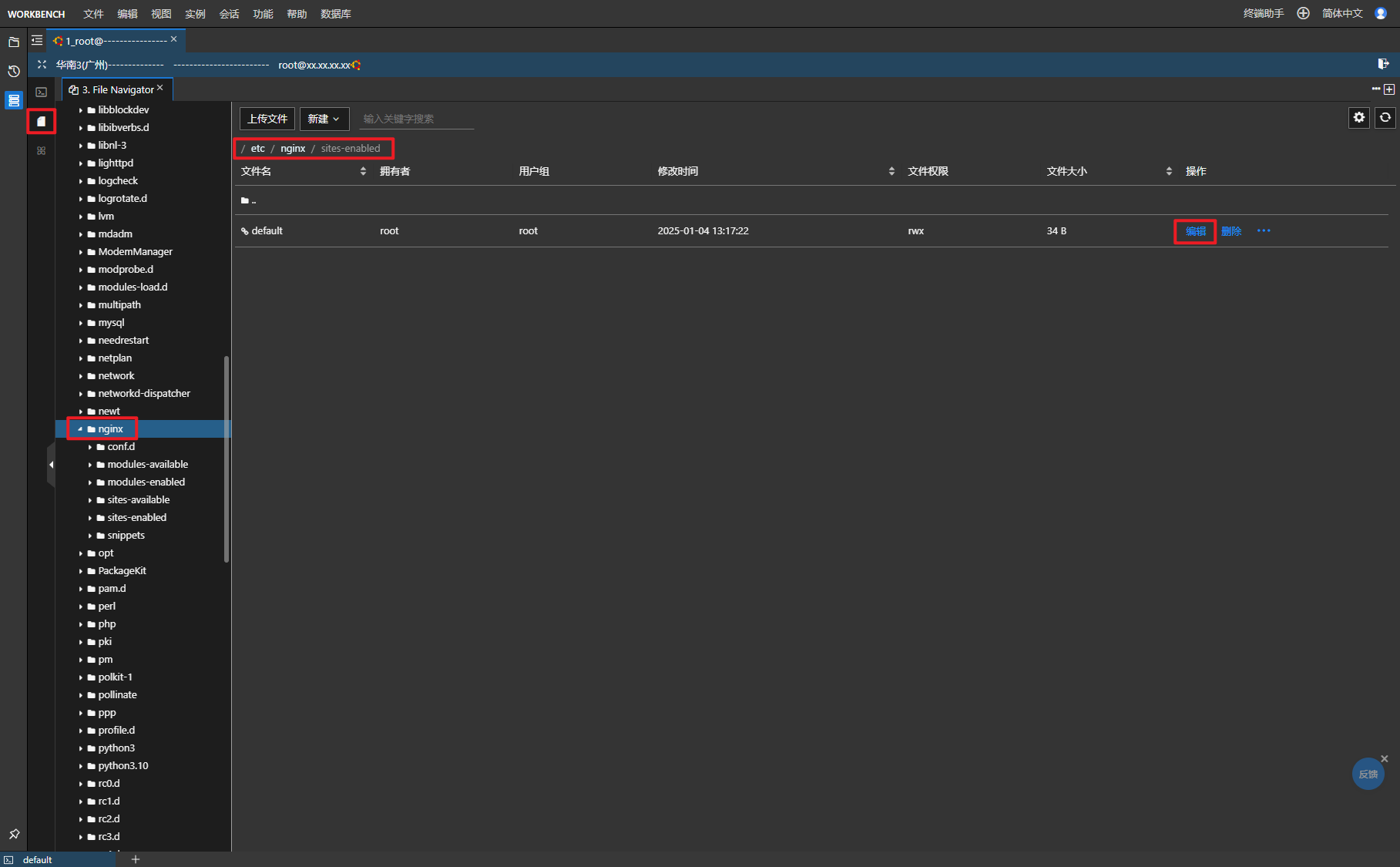Select the sites-enabled folder in tree

tap(136, 518)
